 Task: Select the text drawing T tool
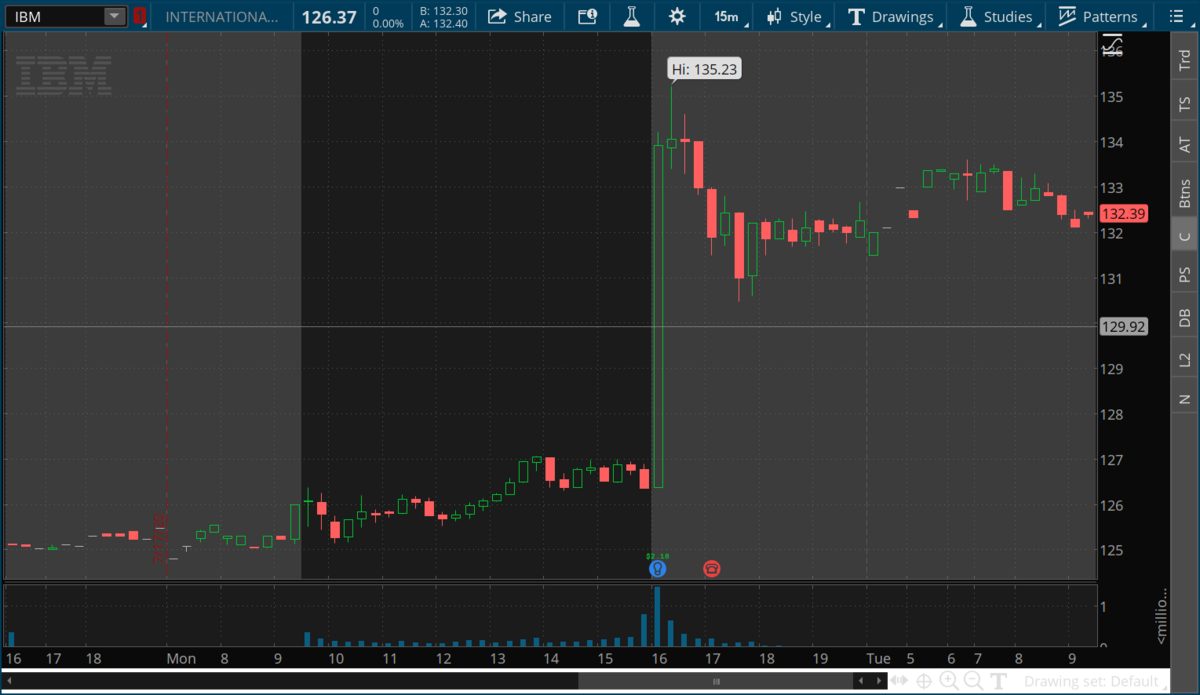click(x=998, y=681)
